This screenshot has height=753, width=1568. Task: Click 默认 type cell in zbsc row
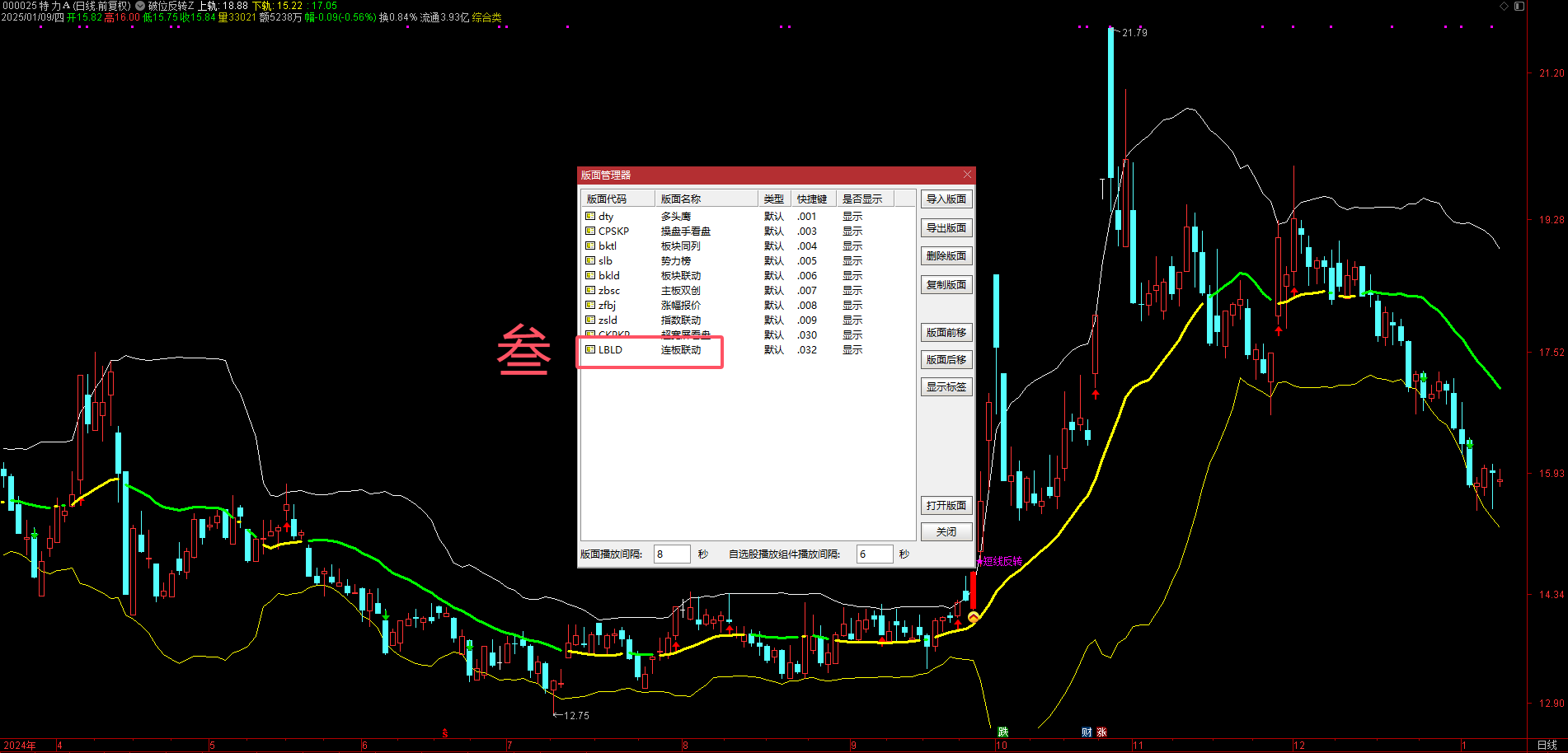[774, 291]
